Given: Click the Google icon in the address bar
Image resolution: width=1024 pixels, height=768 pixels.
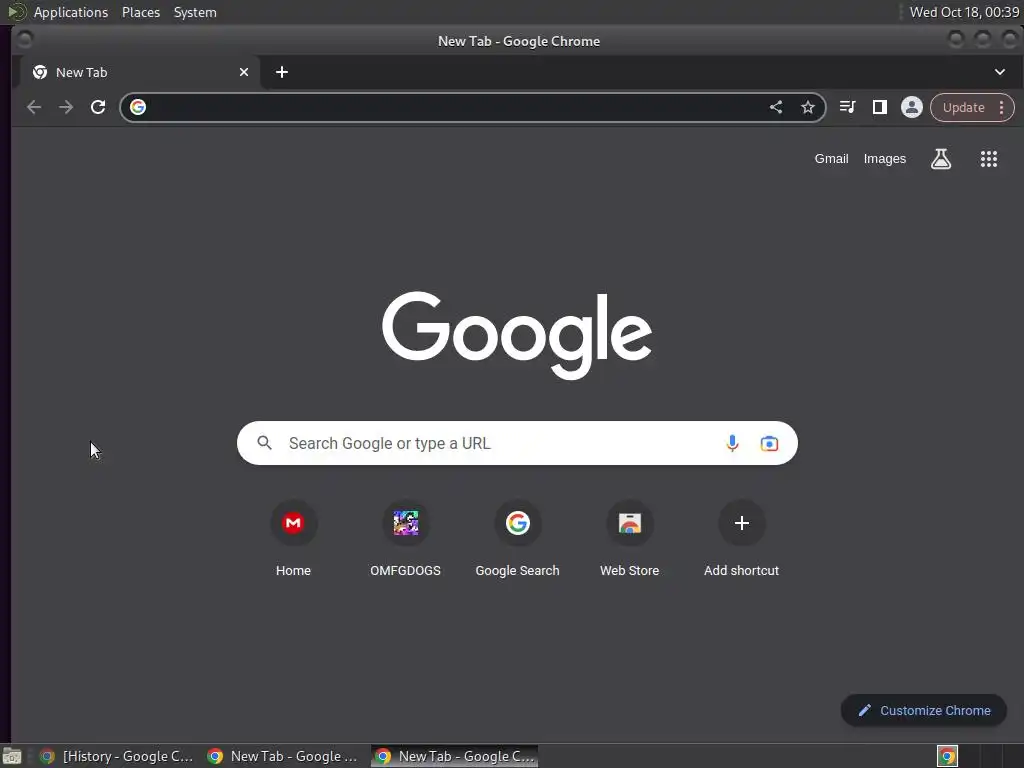Looking at the screenshot, I should (x=138, y=107).
